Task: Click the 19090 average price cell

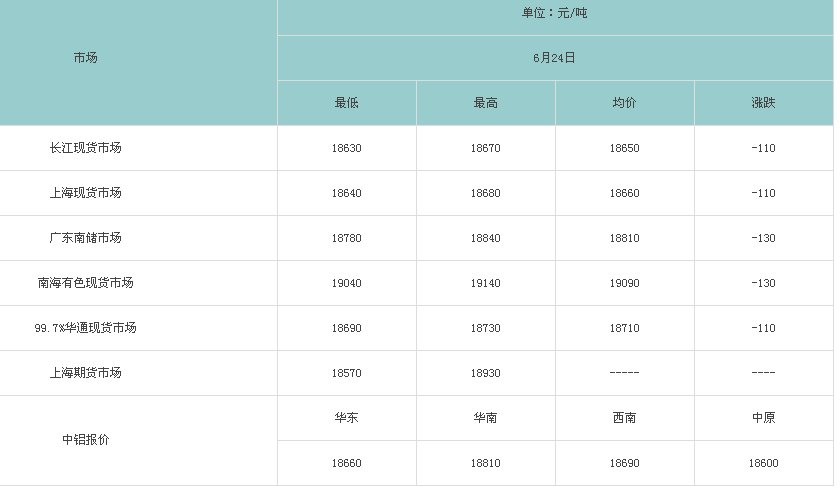Action: point(625,283)
